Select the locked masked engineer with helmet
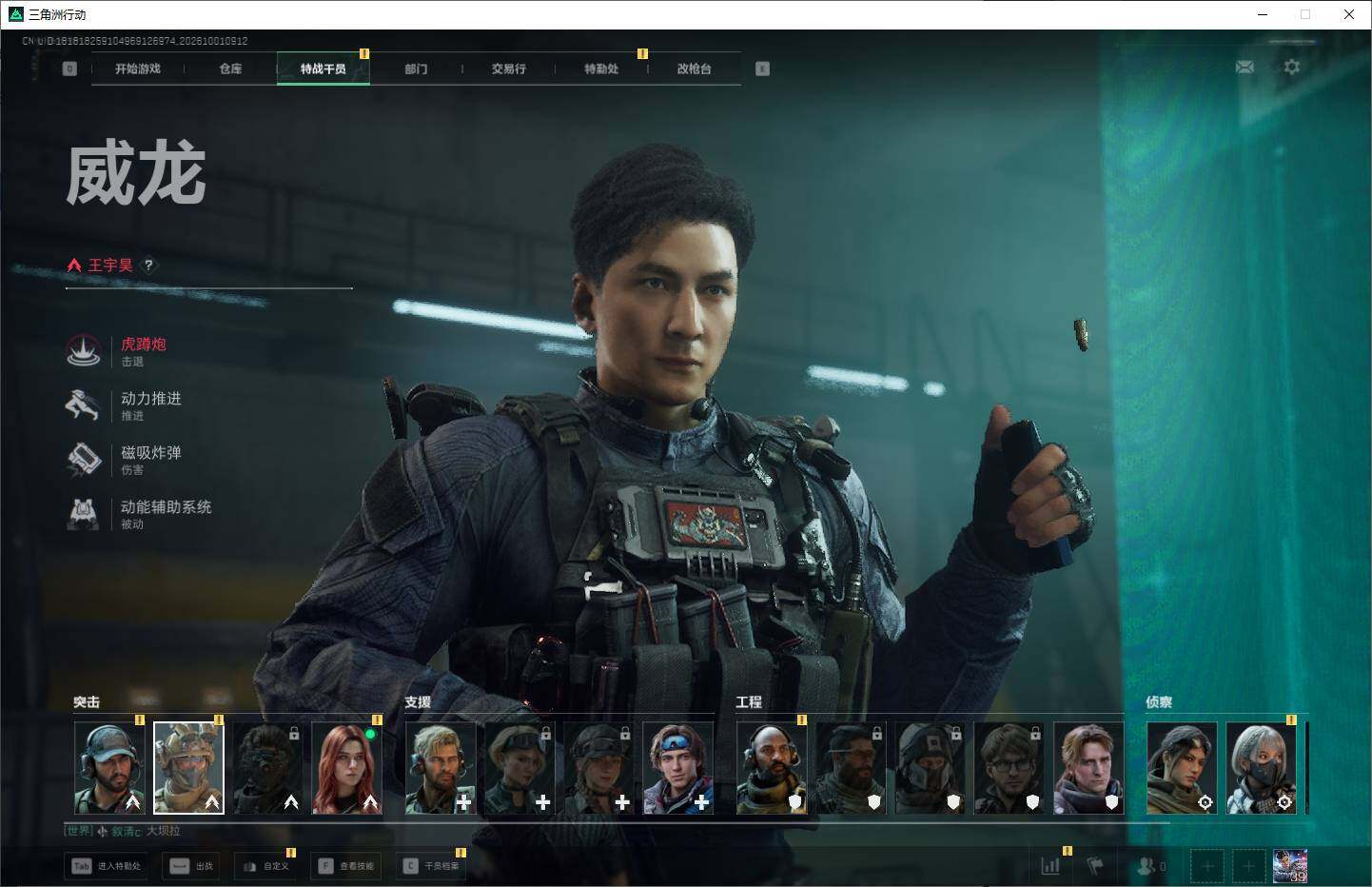Screen dimensions: 1372x887 931,768
